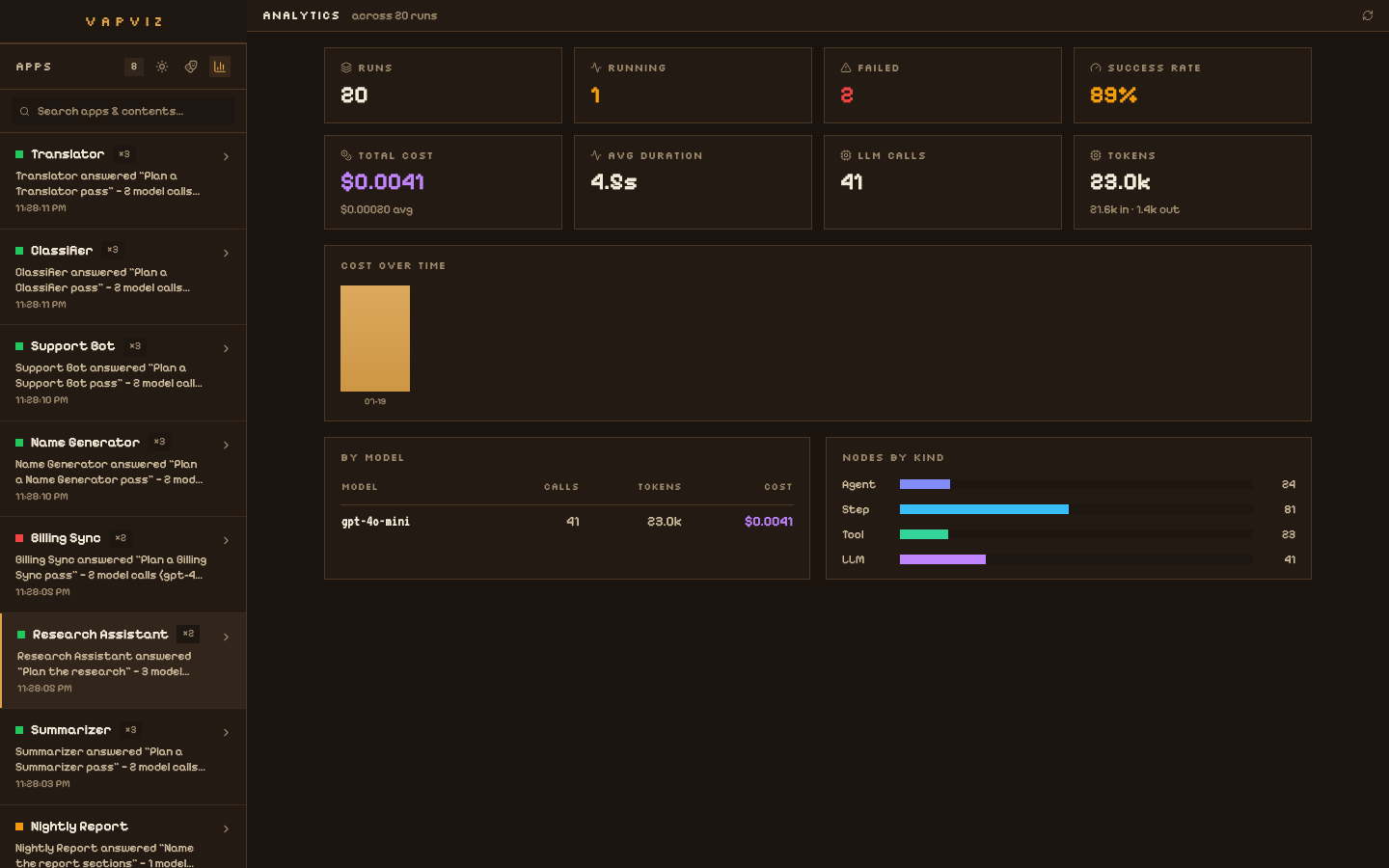Expand the Research Assistant app chevron

(226, 637)
